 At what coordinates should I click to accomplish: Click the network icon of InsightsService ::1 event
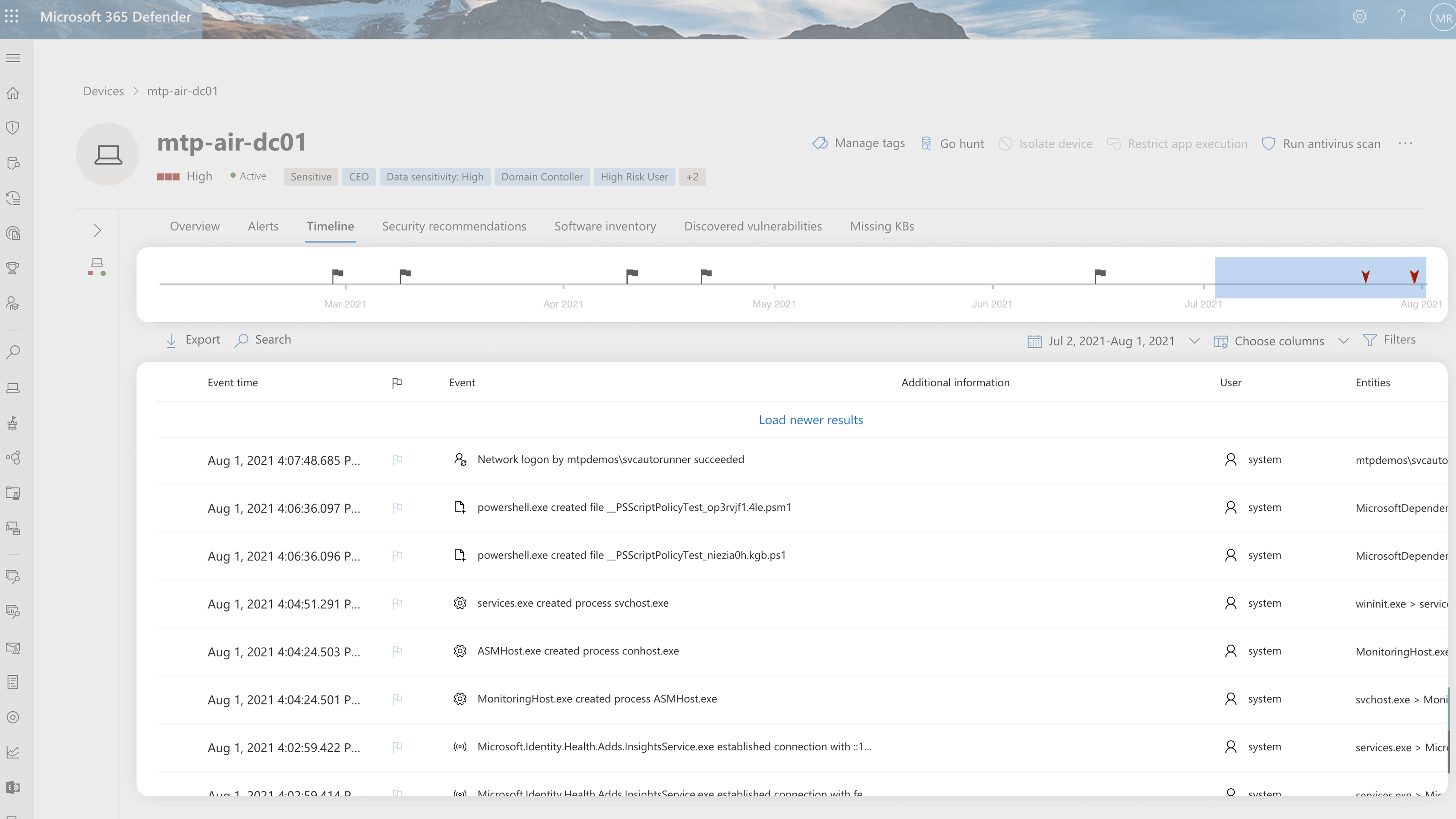(460, 747)
